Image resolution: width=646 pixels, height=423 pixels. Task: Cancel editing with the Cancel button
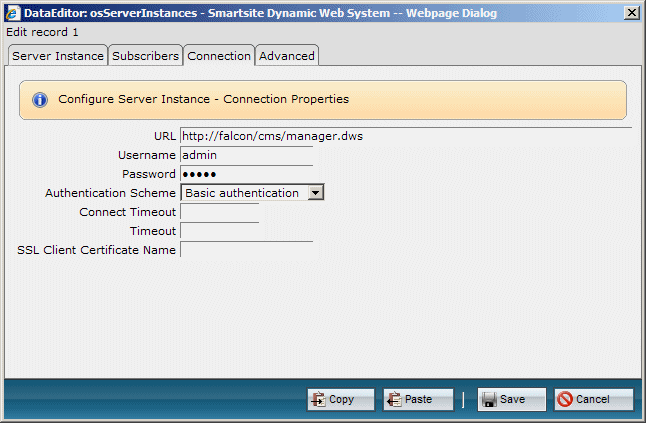click(594, 400)
